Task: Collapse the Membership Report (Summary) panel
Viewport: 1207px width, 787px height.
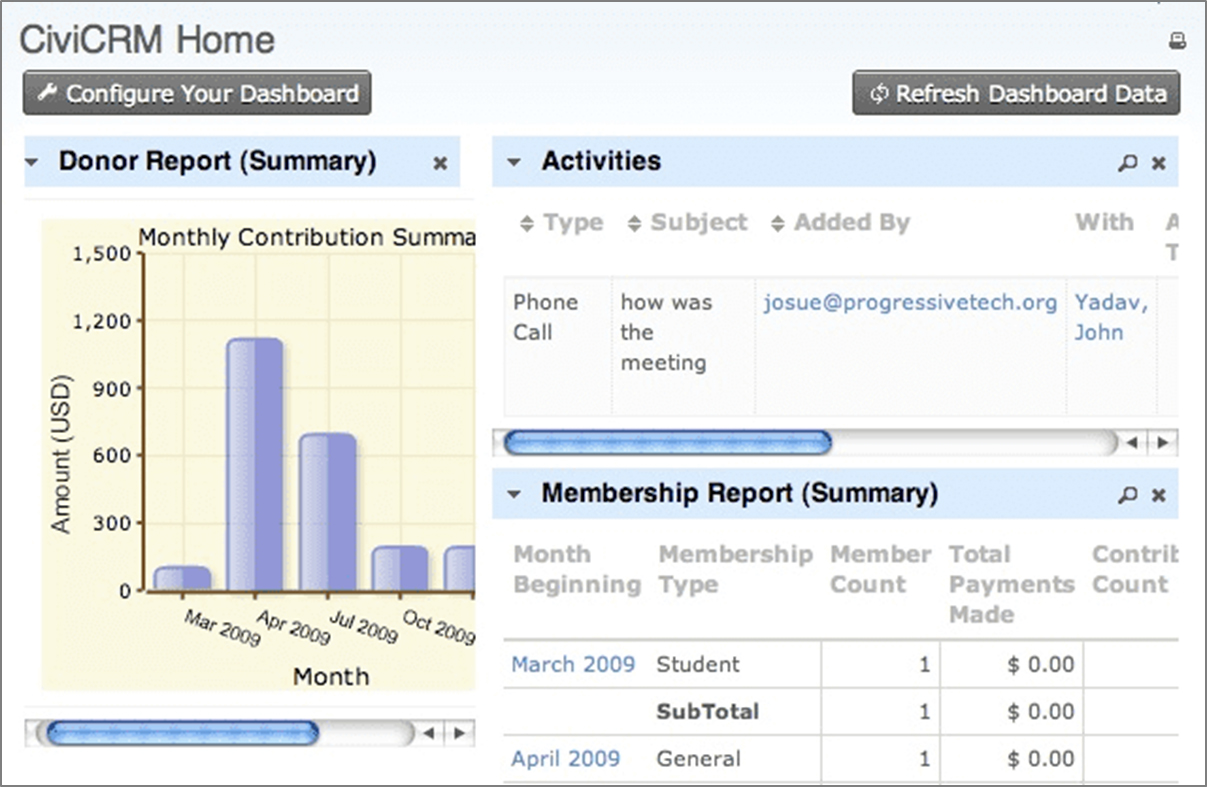Action: [x=514, y=494]
